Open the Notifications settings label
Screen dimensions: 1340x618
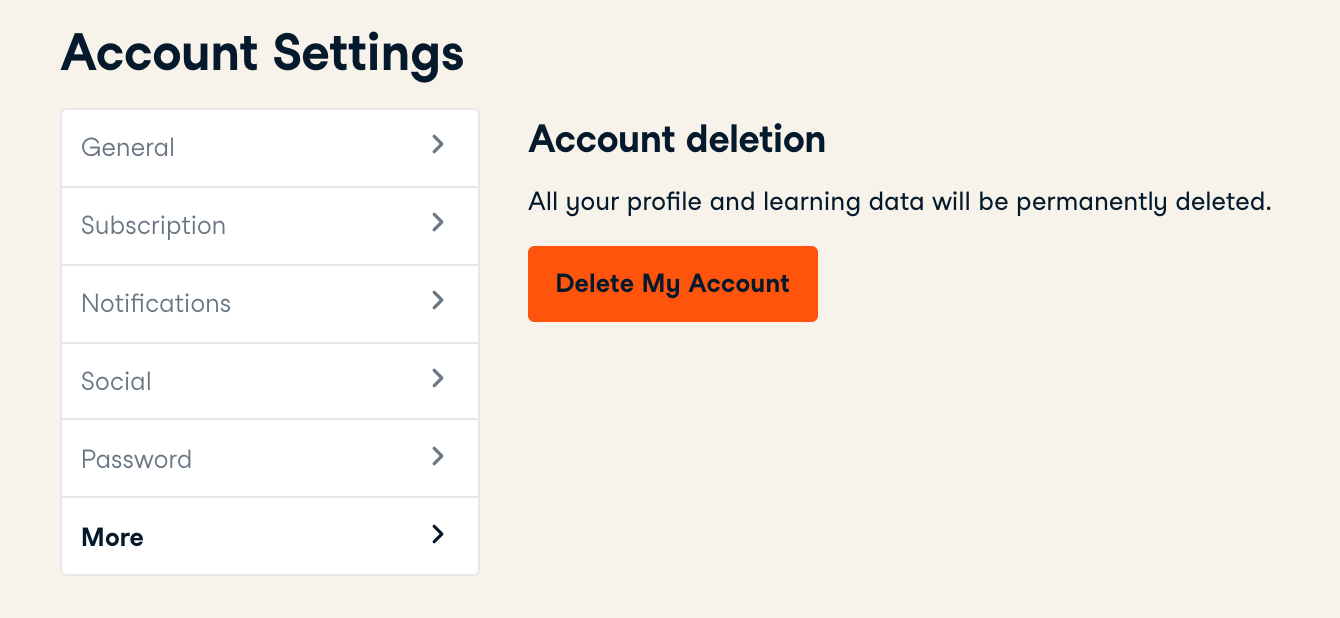[156, 304]
